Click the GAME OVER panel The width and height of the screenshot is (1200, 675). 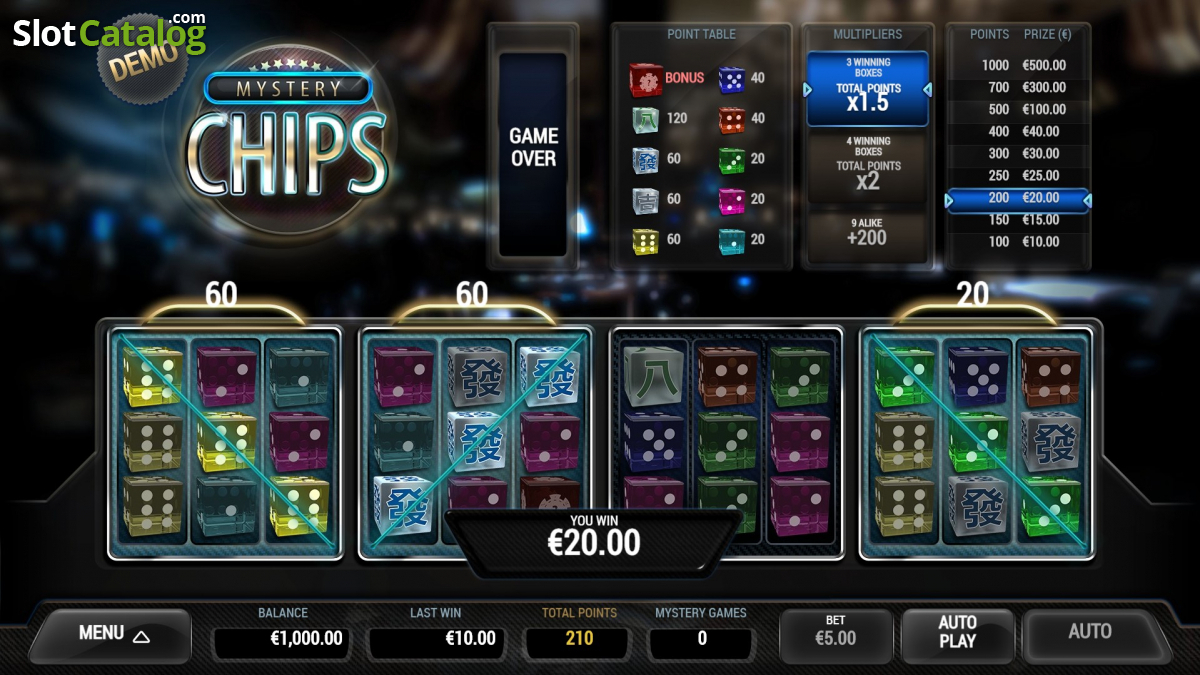(533, 148)
